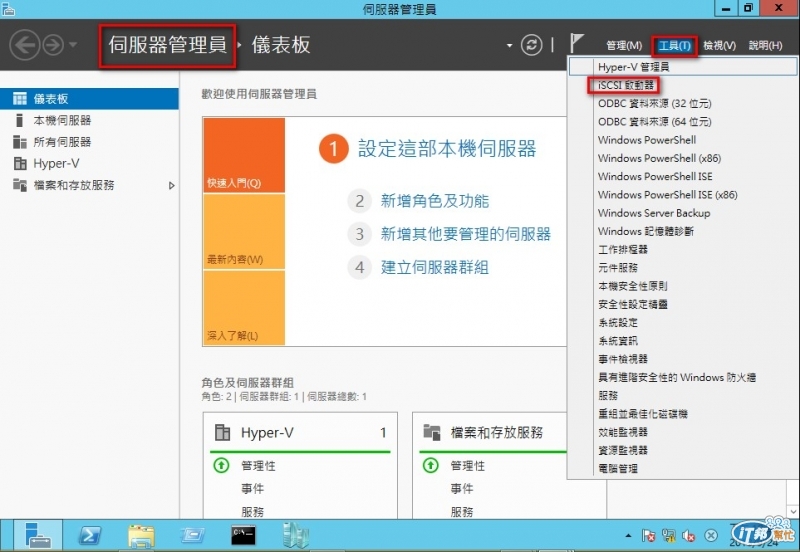Click muted speaker tray icon
The image size is (800, 552).
(x=688, y=535)
